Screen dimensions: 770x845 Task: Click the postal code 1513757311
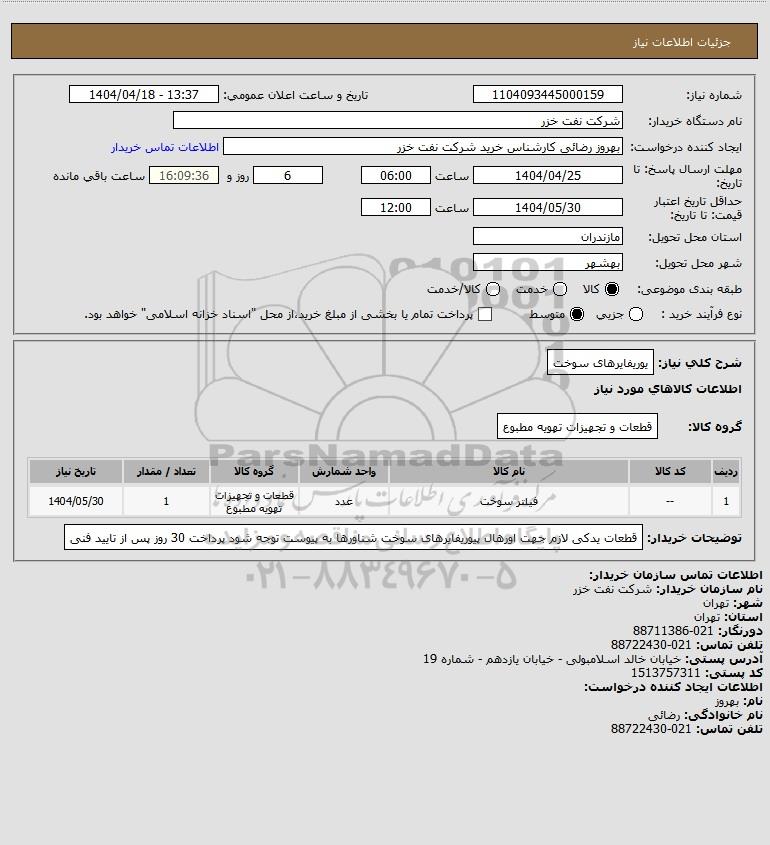pyautogui.click(x=665, y=673)
